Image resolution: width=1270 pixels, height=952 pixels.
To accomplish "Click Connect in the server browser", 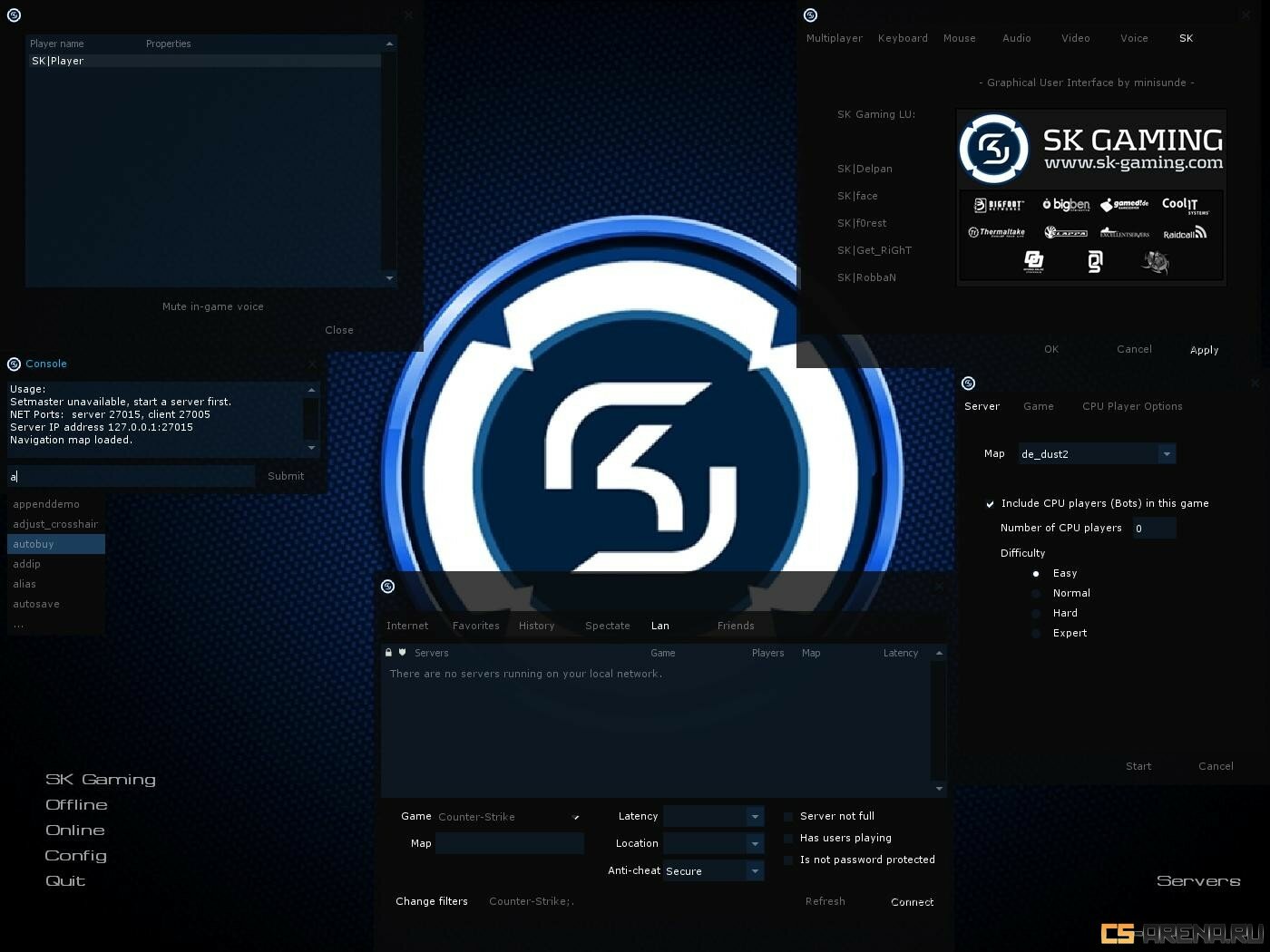I will click(912, 902).
